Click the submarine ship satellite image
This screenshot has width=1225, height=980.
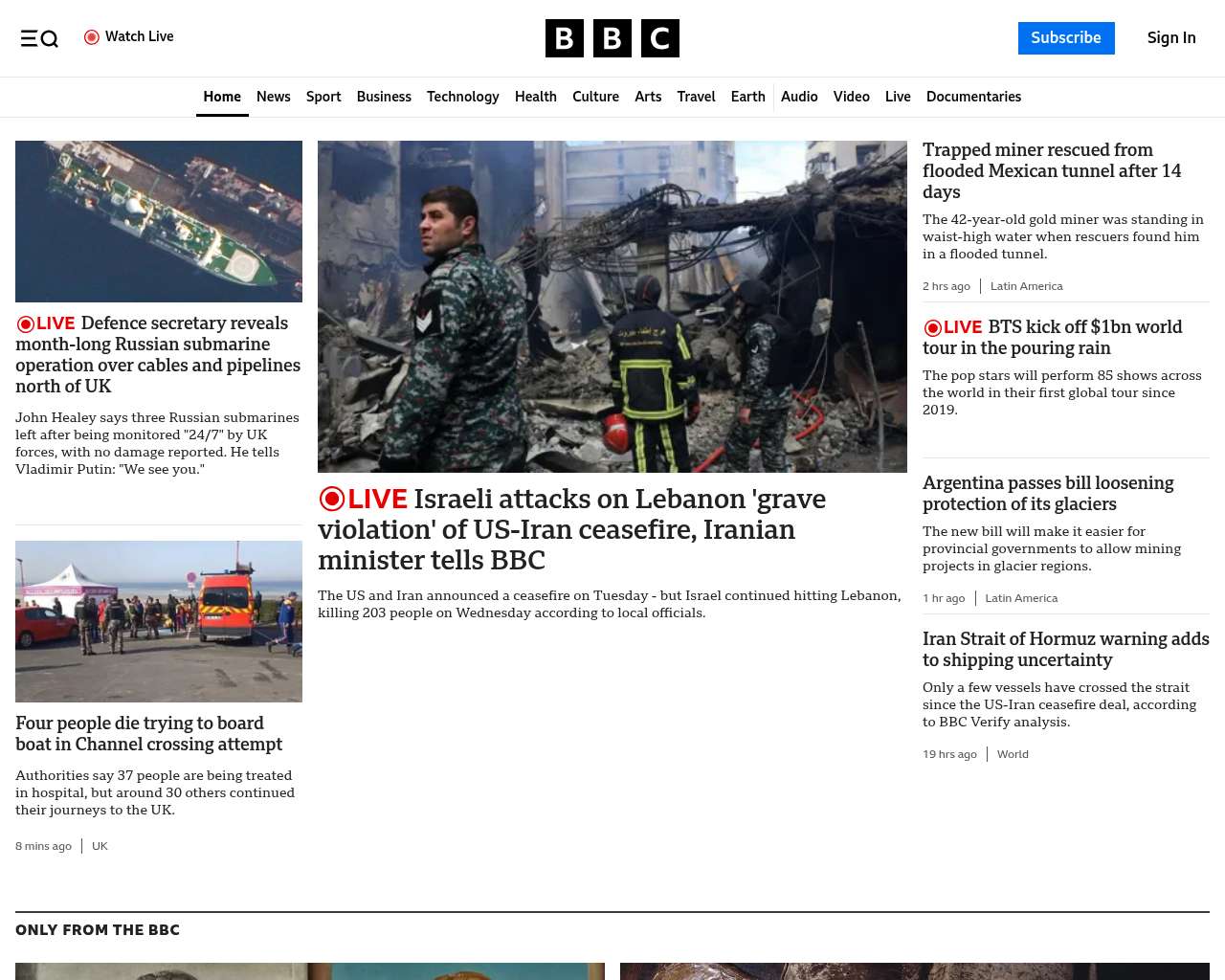[159, 221]
